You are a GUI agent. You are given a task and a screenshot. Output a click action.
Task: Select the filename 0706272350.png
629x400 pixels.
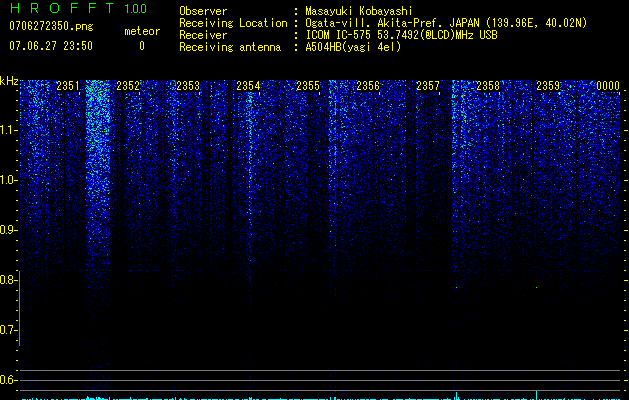pos(51,26)
